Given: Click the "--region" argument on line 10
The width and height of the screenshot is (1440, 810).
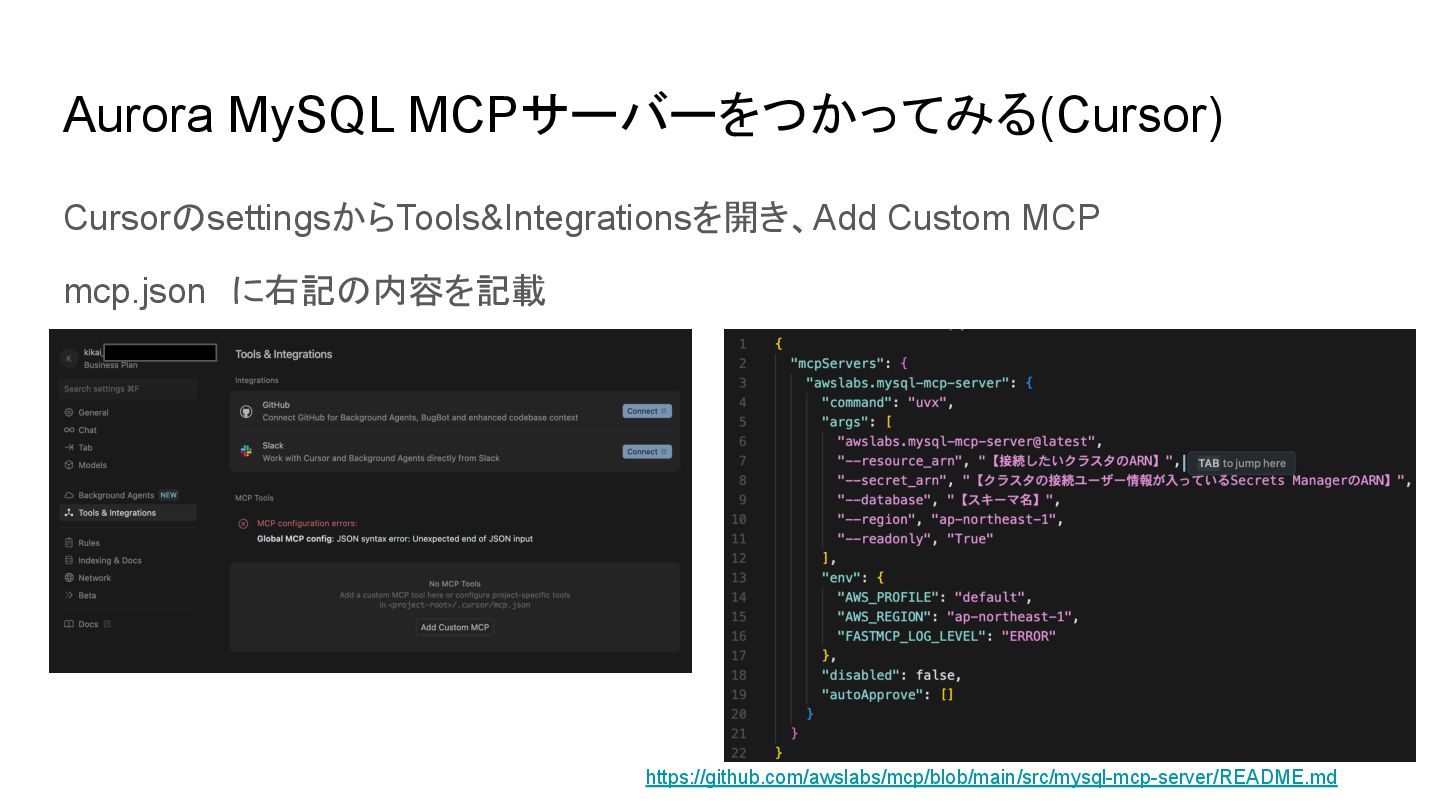Looking at the screenshot, I should click(x=875, y=519).
